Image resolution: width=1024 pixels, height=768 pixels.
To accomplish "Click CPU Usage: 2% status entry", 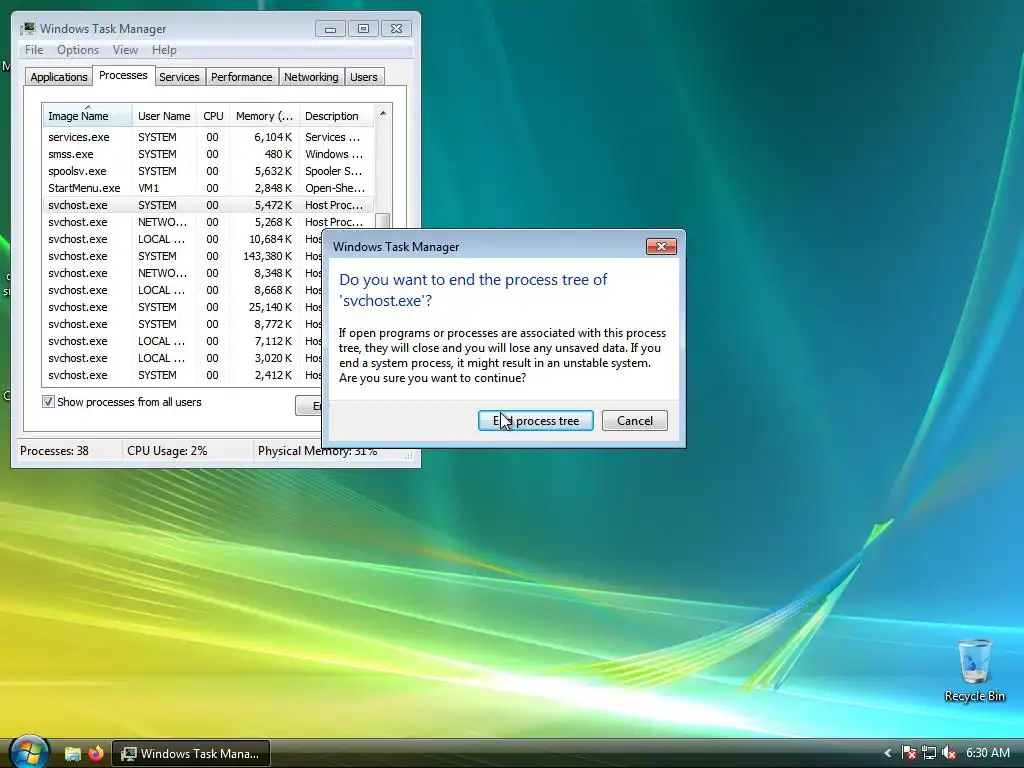I will pyautogui.click(x=167, y=451).
